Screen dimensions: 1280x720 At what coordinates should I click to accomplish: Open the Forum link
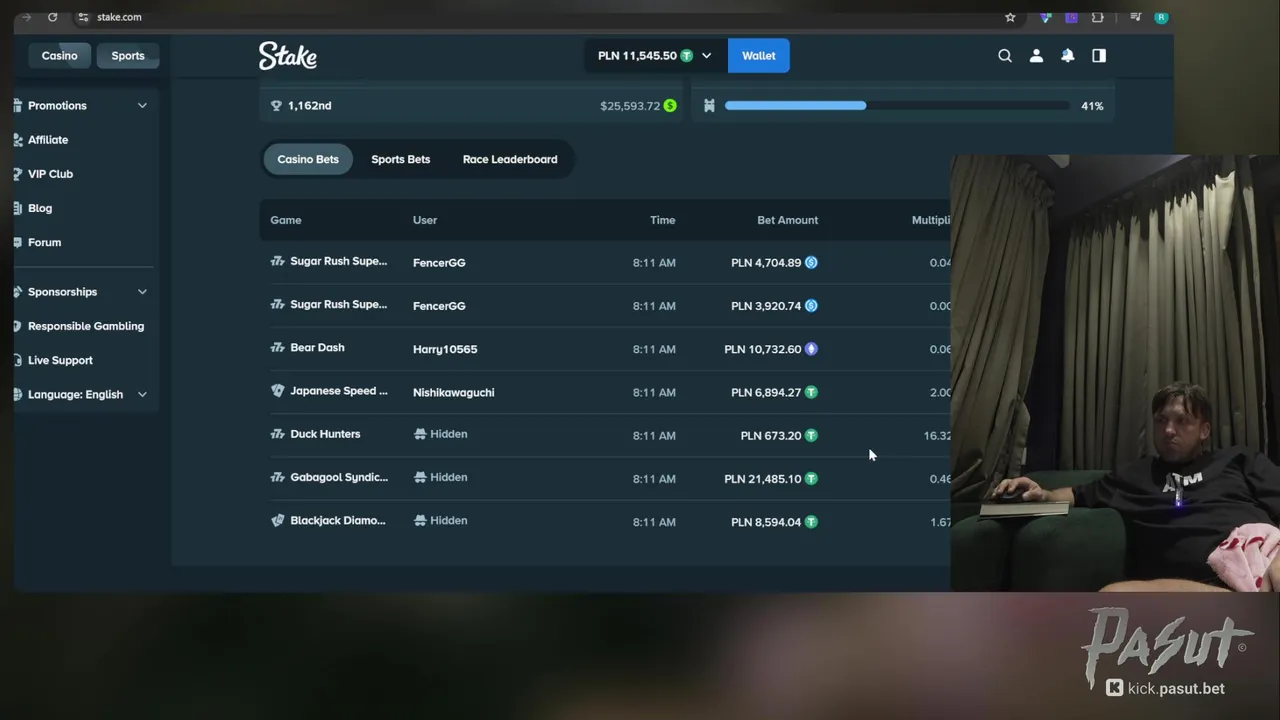[44, 242]
